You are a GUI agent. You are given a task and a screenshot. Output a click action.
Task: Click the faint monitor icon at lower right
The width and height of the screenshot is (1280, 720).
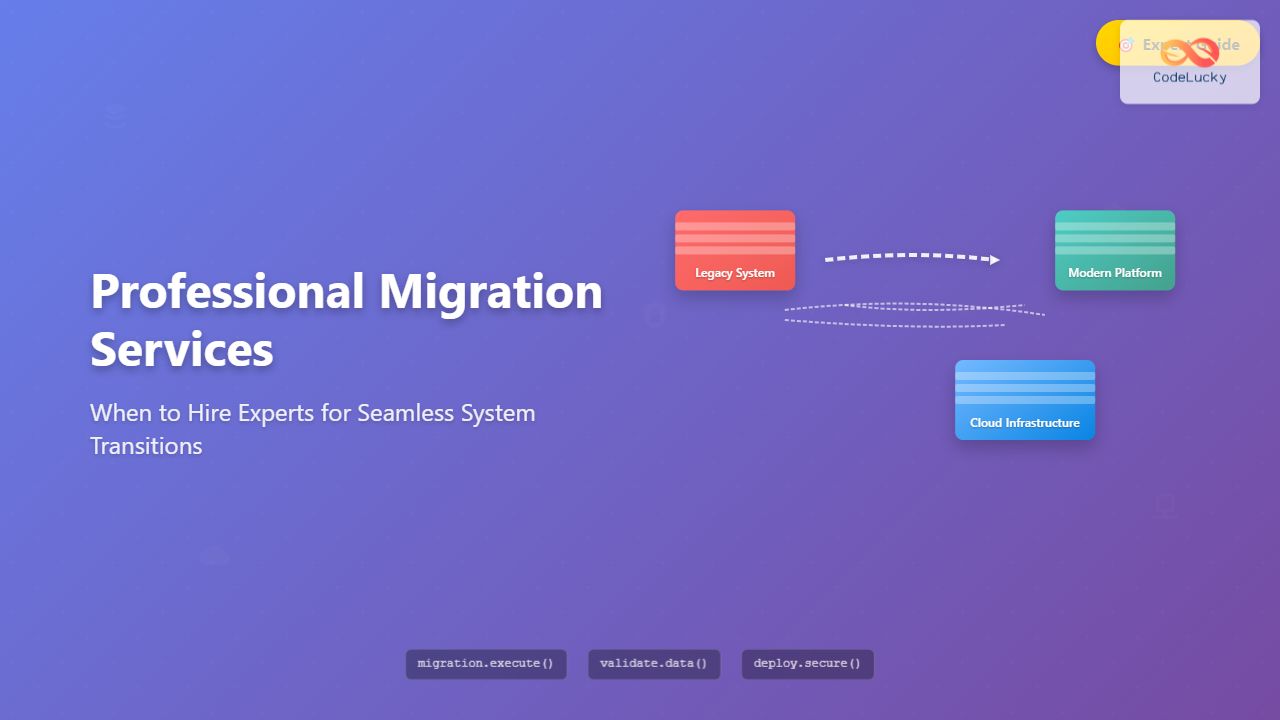coord(1165,506)
